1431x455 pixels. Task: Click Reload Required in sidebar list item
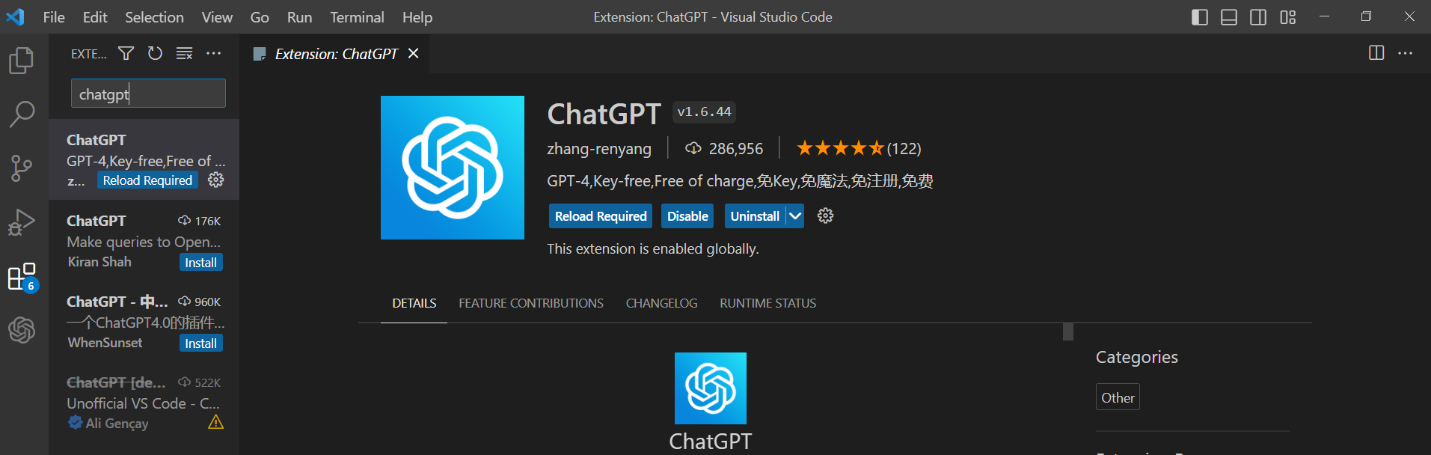[148, 181]
